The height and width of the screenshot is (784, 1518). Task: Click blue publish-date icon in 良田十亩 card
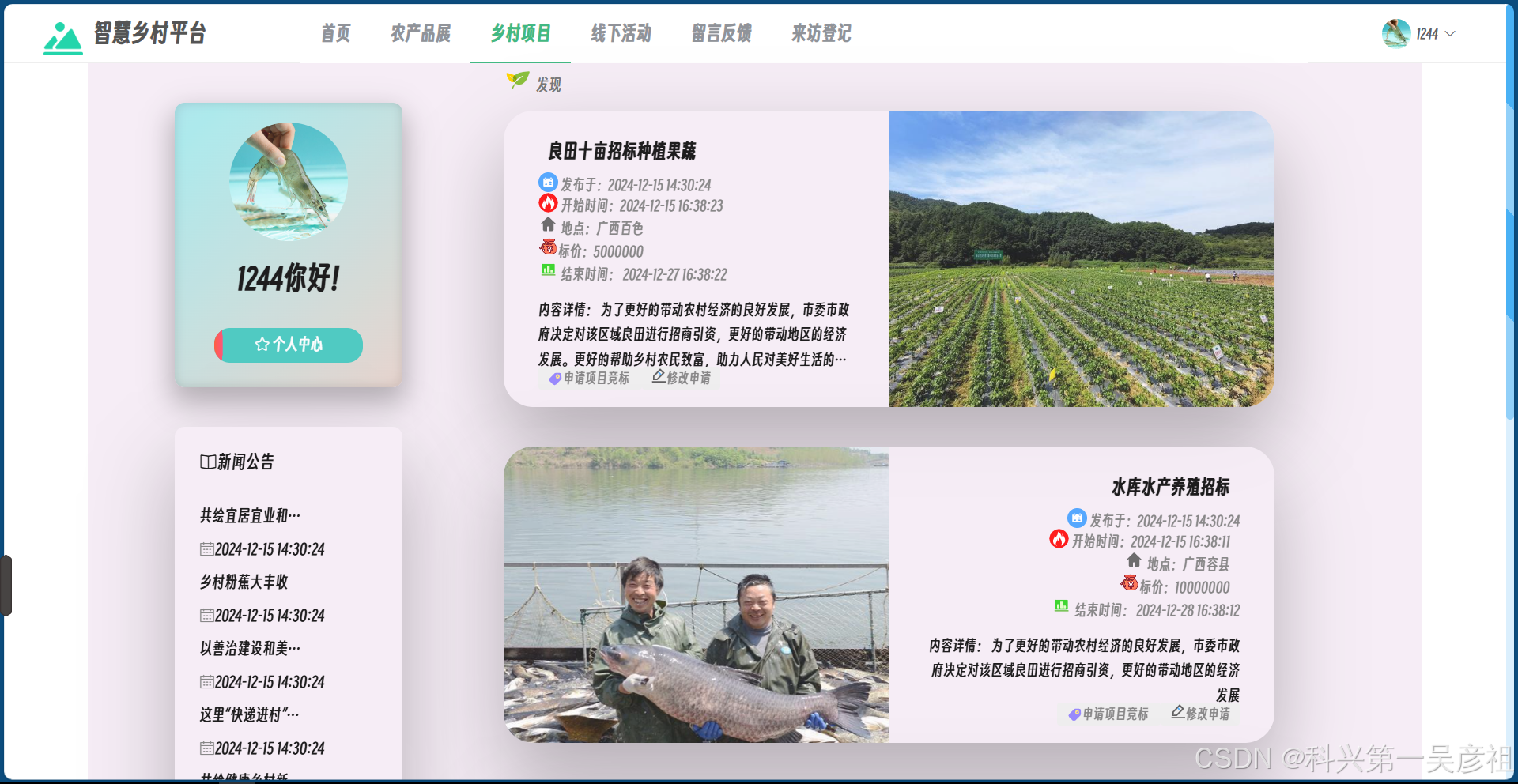pos(548,183)
